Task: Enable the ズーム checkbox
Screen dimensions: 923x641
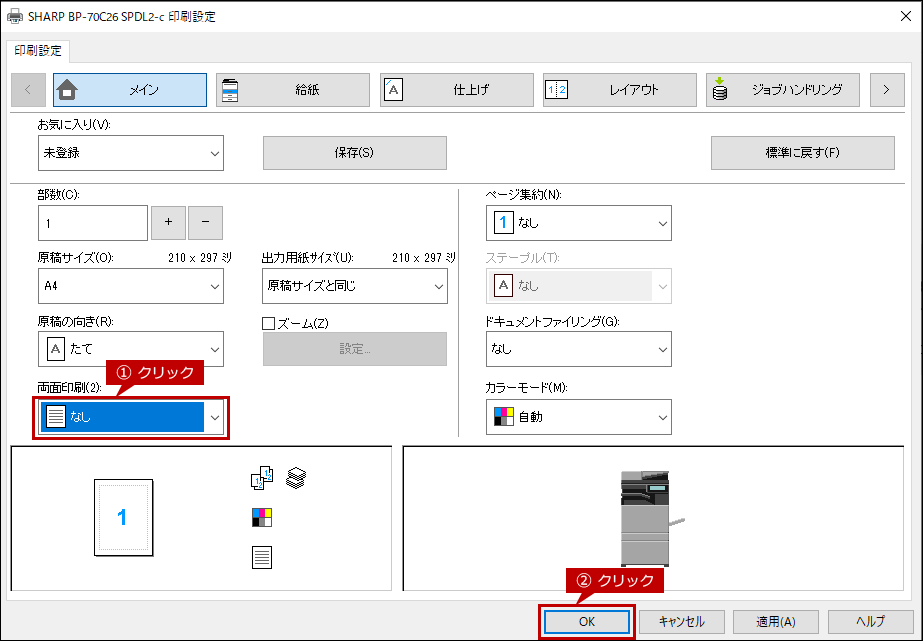Action: tap(268, 323)
